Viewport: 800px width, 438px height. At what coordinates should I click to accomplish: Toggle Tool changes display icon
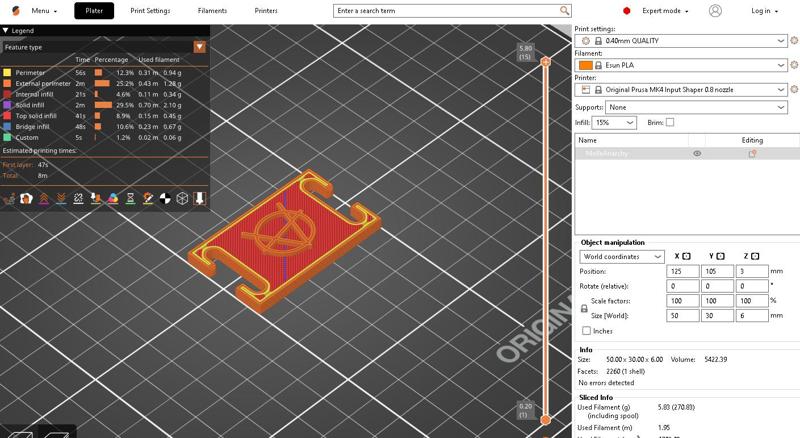(96, 199)
